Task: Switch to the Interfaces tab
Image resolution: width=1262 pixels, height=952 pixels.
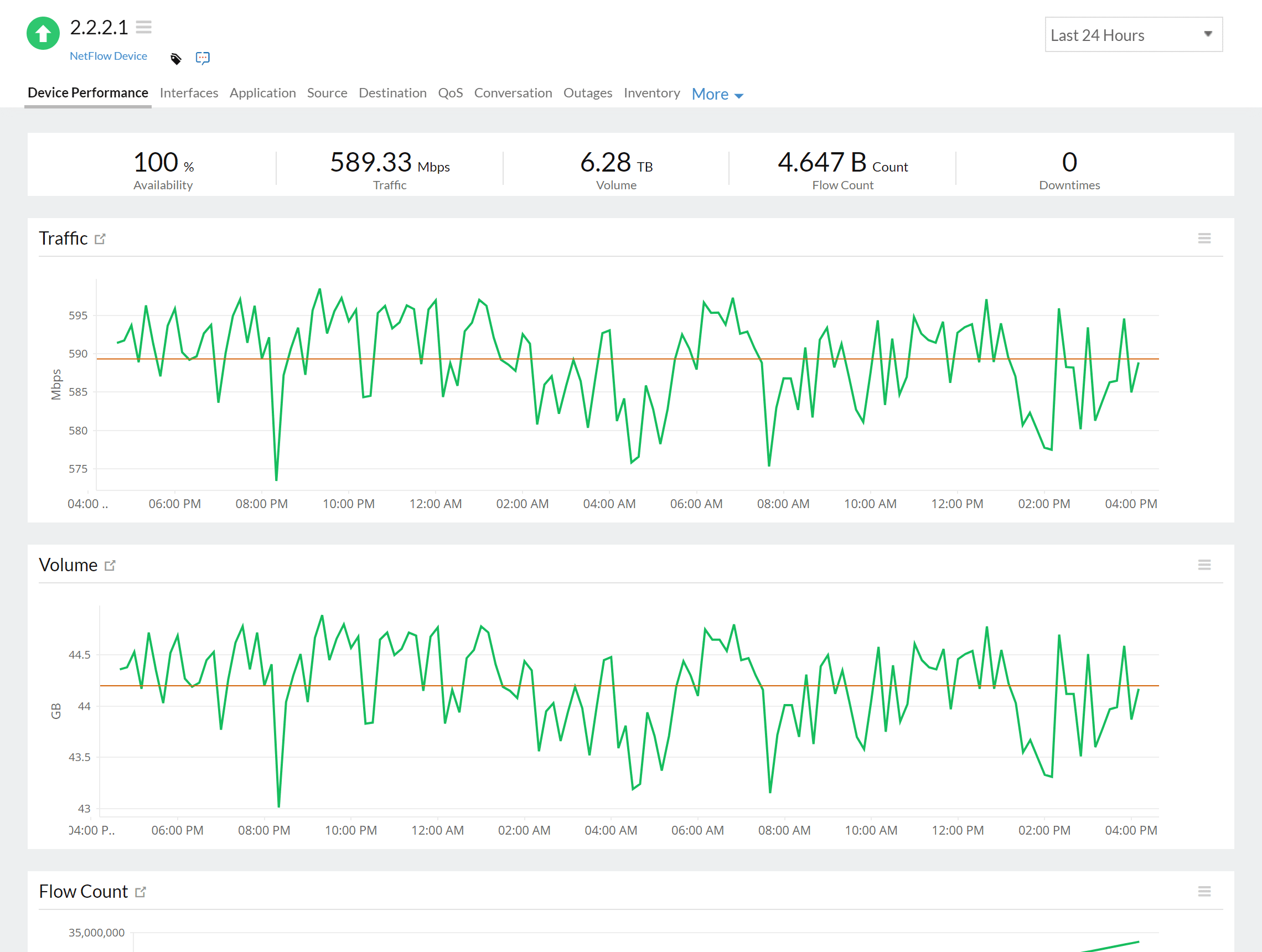Action: 189,93
